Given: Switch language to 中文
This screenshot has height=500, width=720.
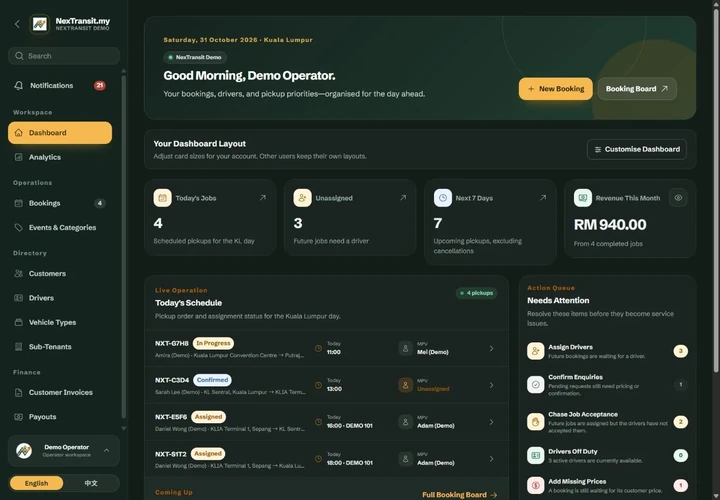Looking at the screenshot, I should (x=91, y=483).
